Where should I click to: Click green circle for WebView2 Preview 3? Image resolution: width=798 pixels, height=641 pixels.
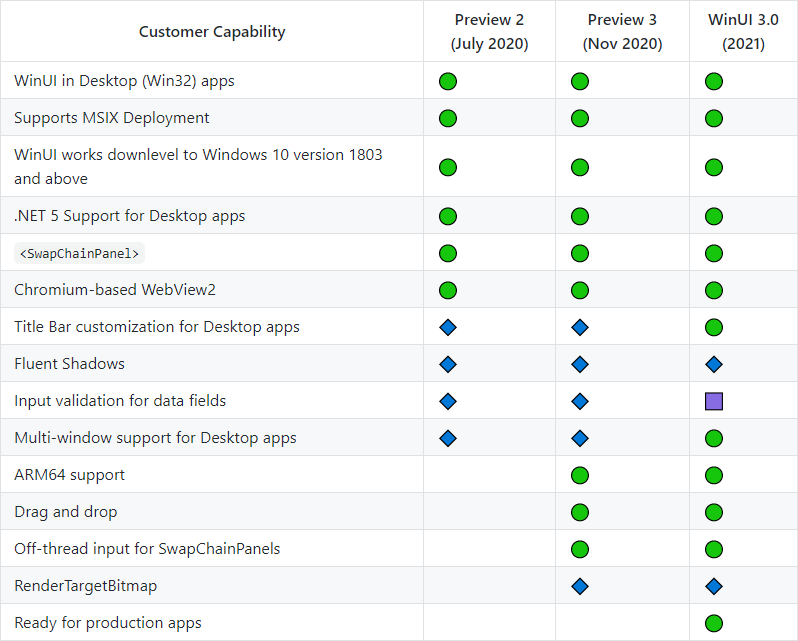click(x=580, y=290)
